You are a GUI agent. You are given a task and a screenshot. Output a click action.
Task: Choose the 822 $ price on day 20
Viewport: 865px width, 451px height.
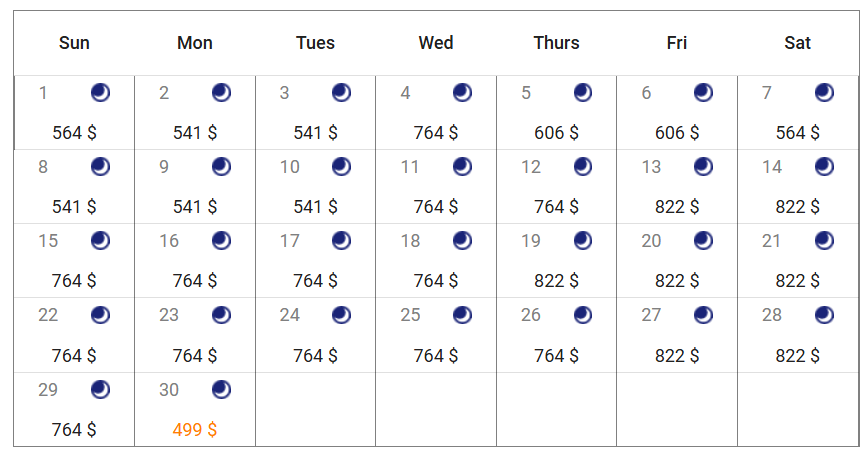pos(677,281)
